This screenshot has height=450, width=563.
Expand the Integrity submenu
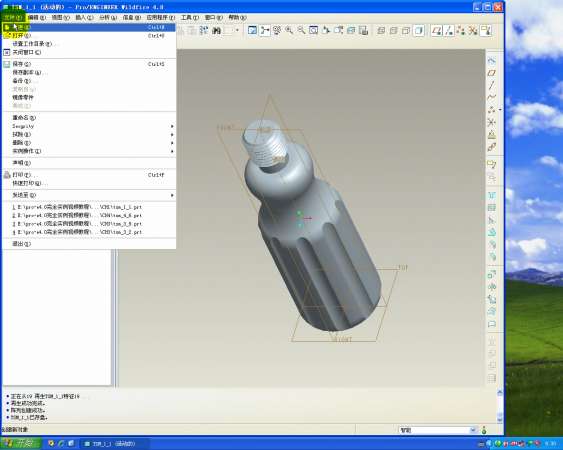click(x=89, y=126)
